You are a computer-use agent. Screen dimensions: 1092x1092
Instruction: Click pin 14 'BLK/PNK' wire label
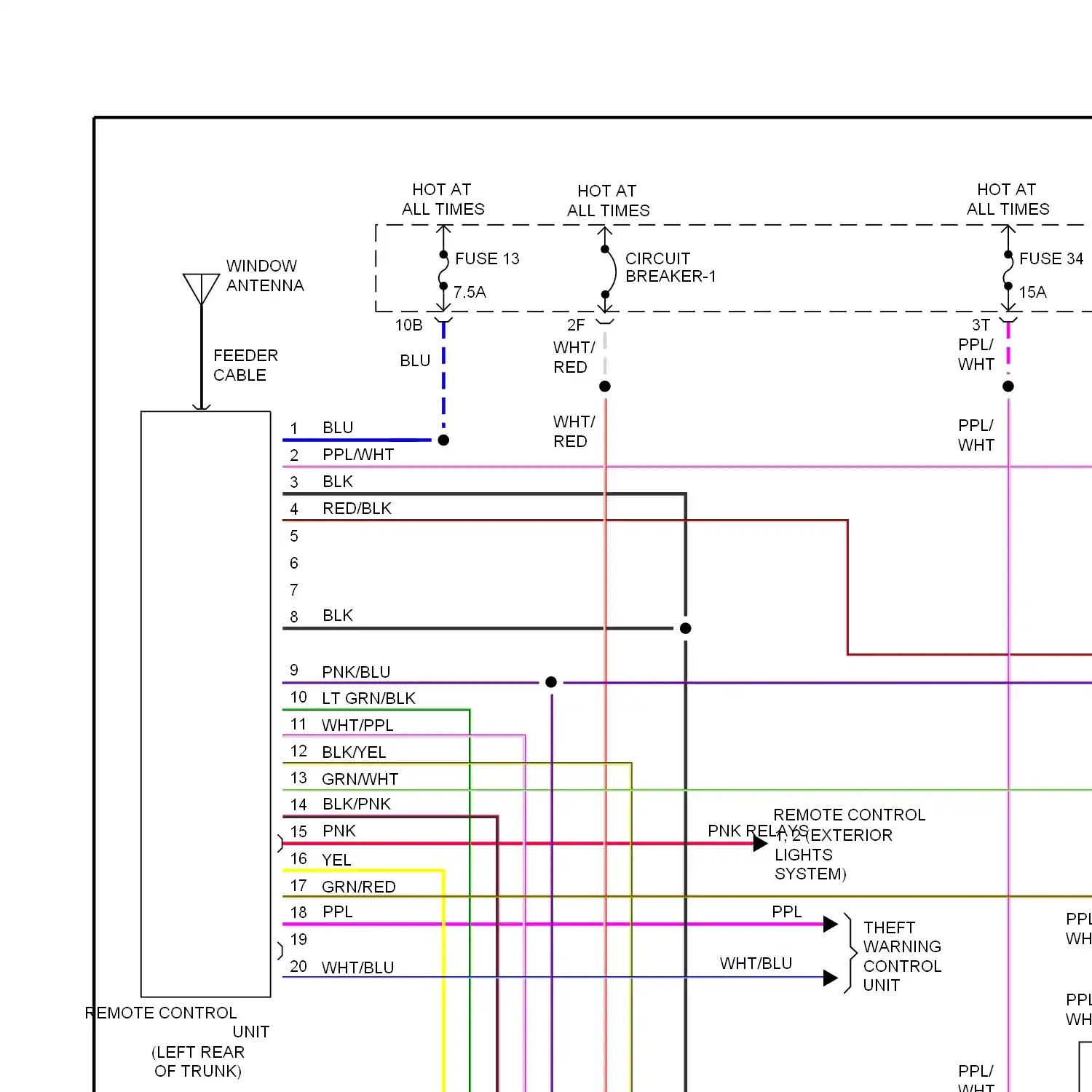click(x=357, y=804)
